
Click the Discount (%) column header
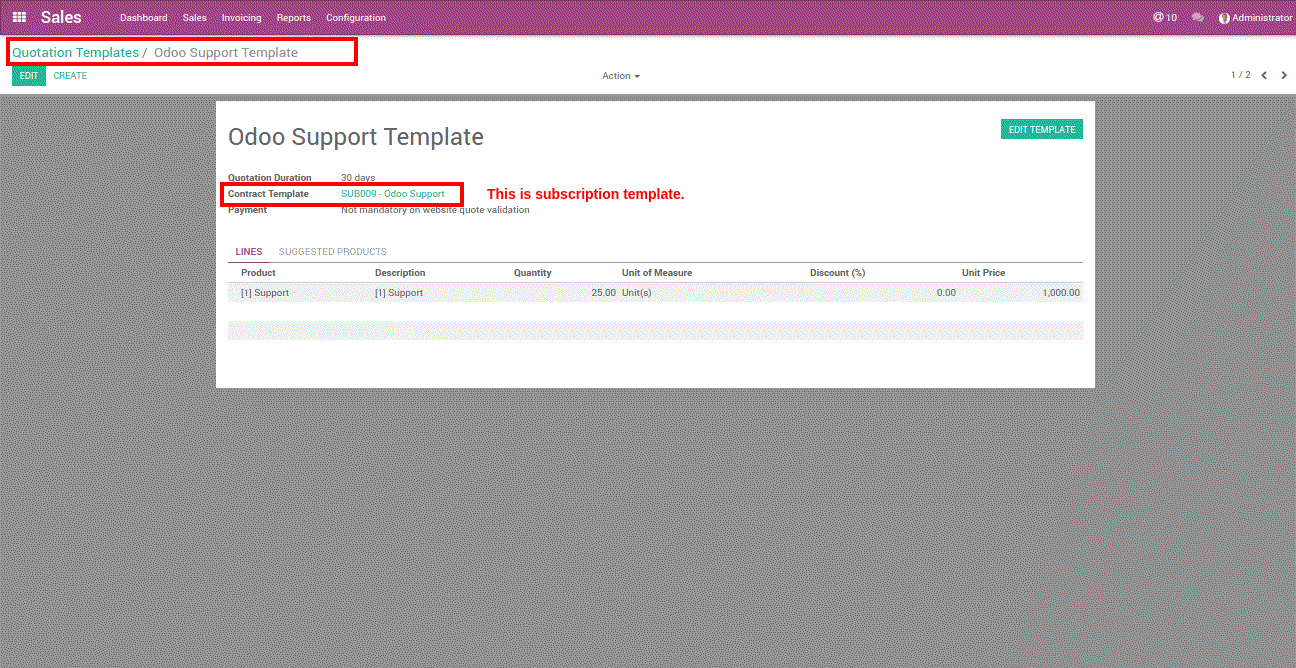point(837,273)
